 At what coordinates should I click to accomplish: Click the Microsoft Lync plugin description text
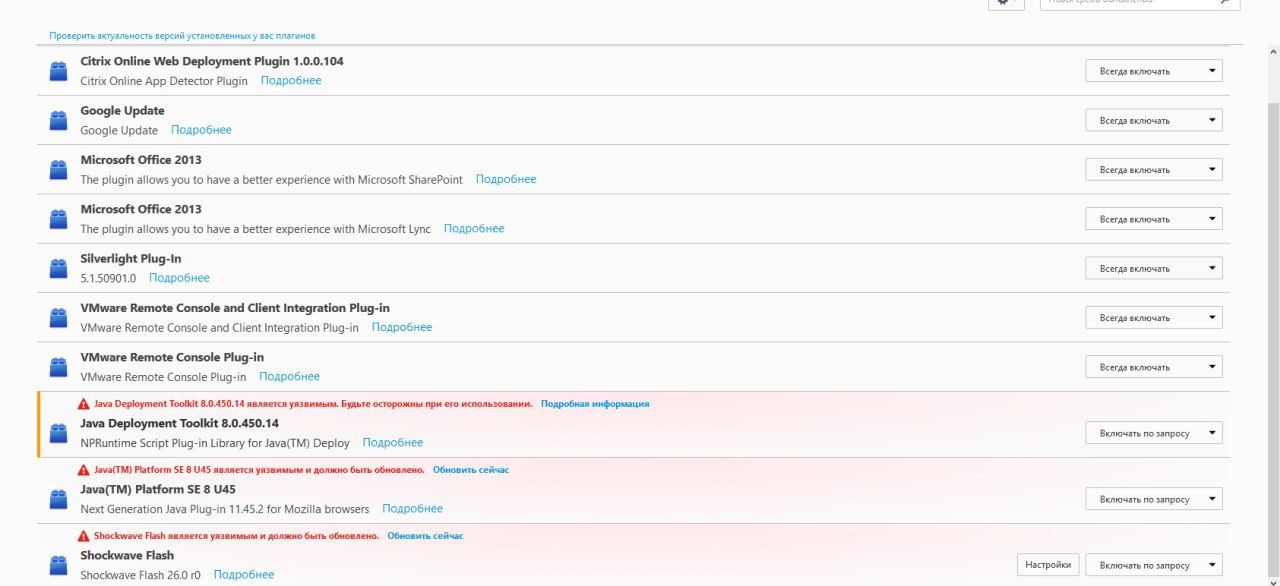[x=256, y=229]
